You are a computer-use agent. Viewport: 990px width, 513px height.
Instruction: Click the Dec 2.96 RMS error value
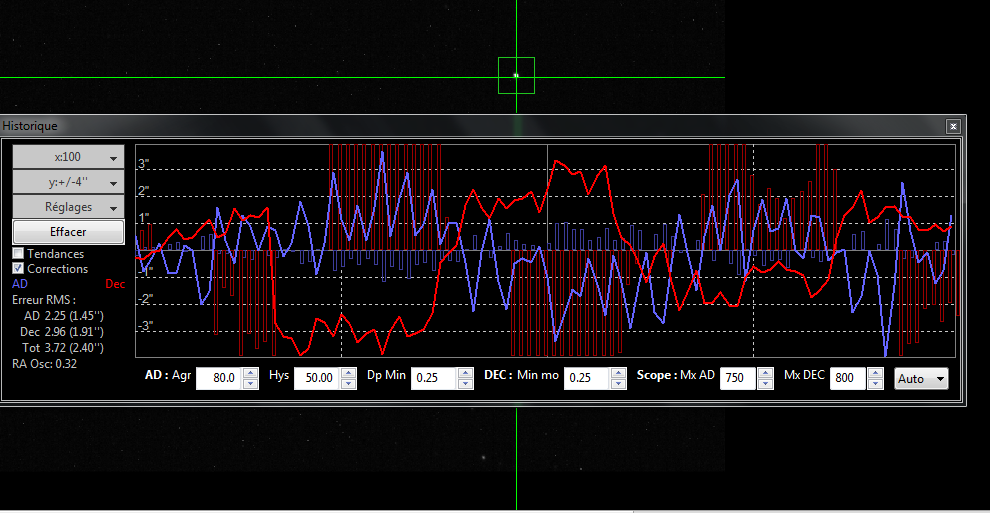pyautogui.click(x=62, y=331)
